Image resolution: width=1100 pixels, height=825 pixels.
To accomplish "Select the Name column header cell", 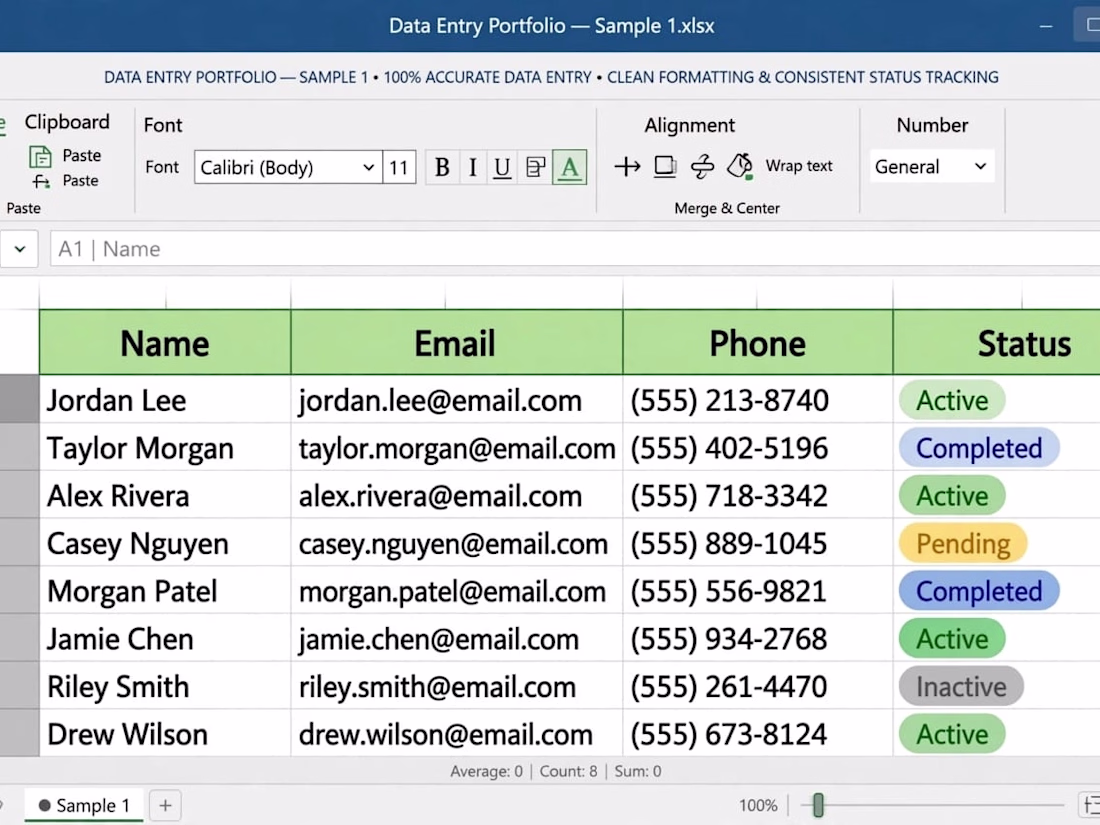I will tap(165, 342).
